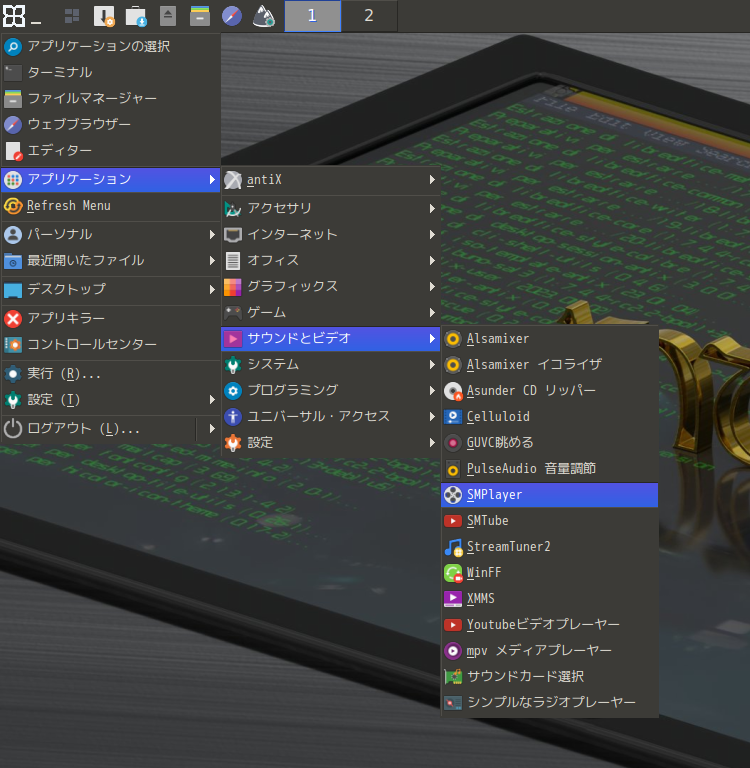The width and height of the screenshot is (750, 768).
Task: Click the Celluloid player icon
Action: [453, 417]
